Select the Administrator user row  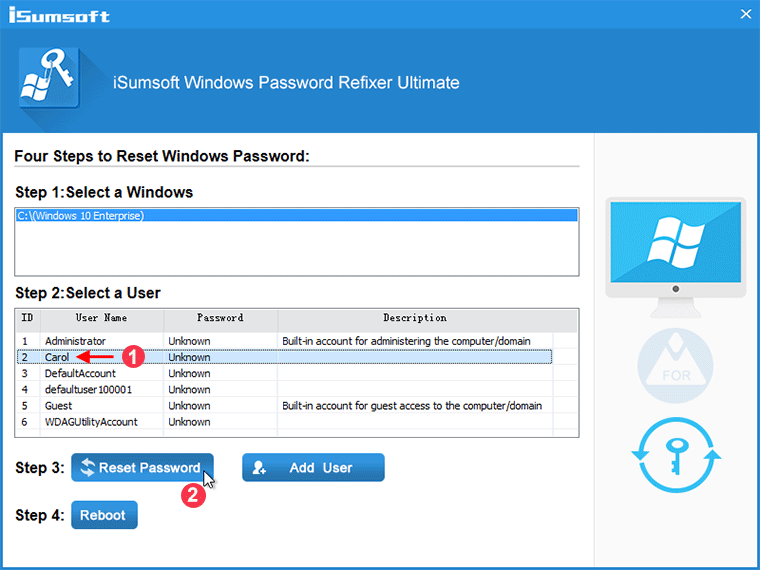(285, 341)
